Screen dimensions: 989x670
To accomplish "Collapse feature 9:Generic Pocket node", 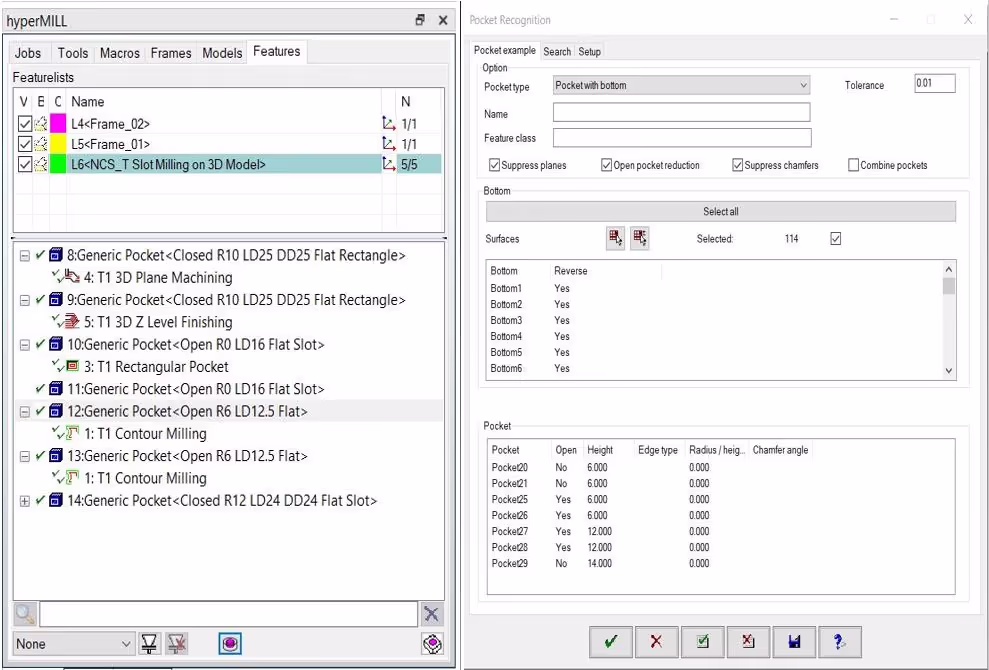I will [25, 300].
